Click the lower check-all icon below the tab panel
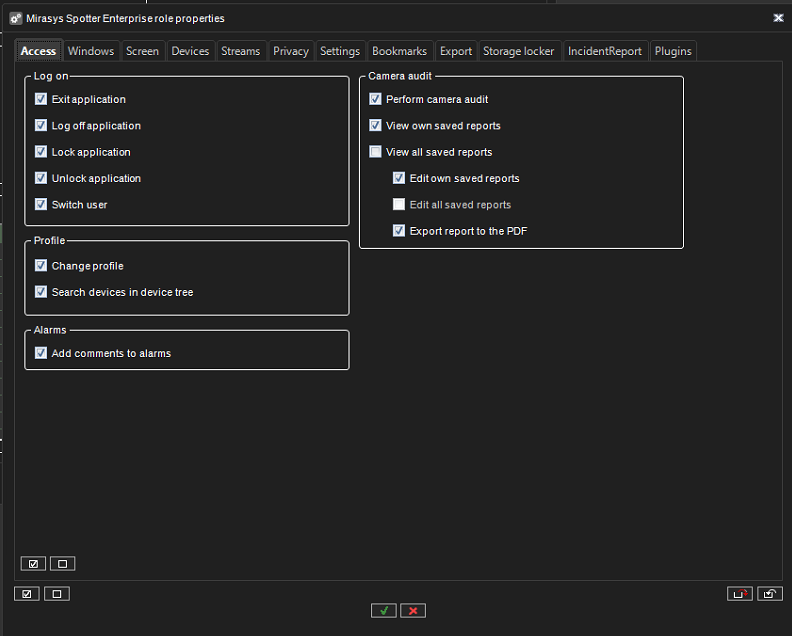 click(x=27, y=594)
